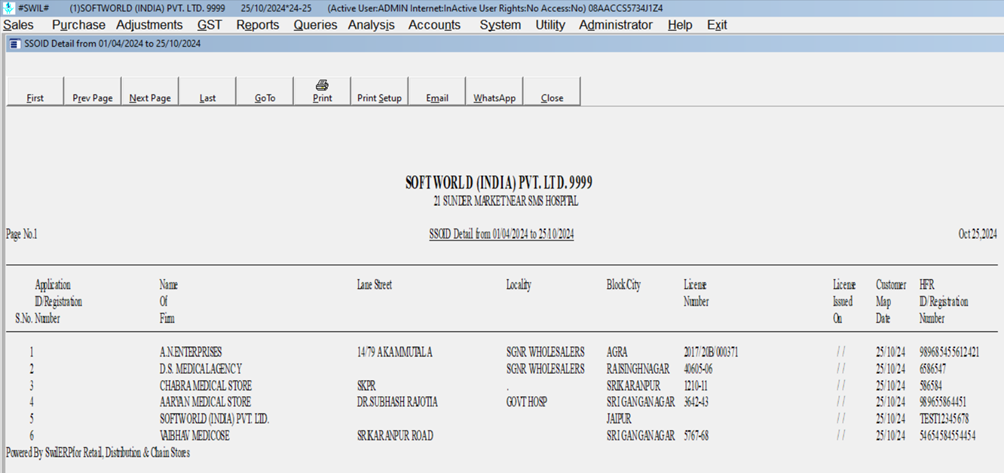1004x473 pixels.
Task: Open the Reports menu
Action: (x=257, y=25)
